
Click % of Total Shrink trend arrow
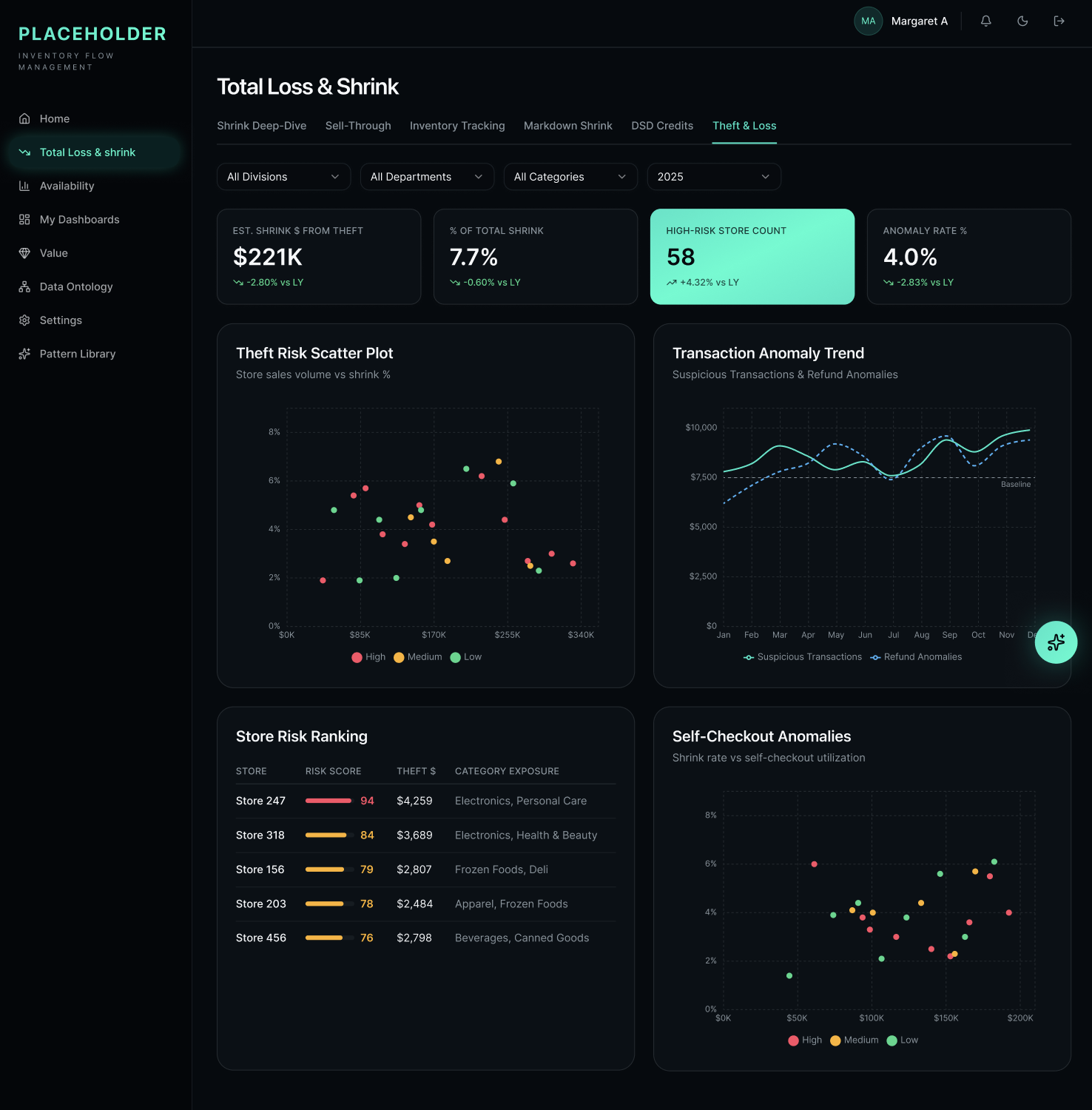455,283
